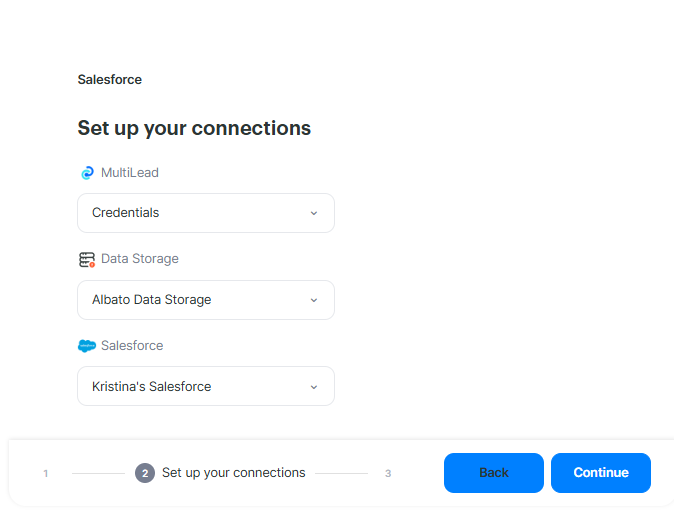Click the Data Storage field label
Screen dimensions: 674x524
140,259
